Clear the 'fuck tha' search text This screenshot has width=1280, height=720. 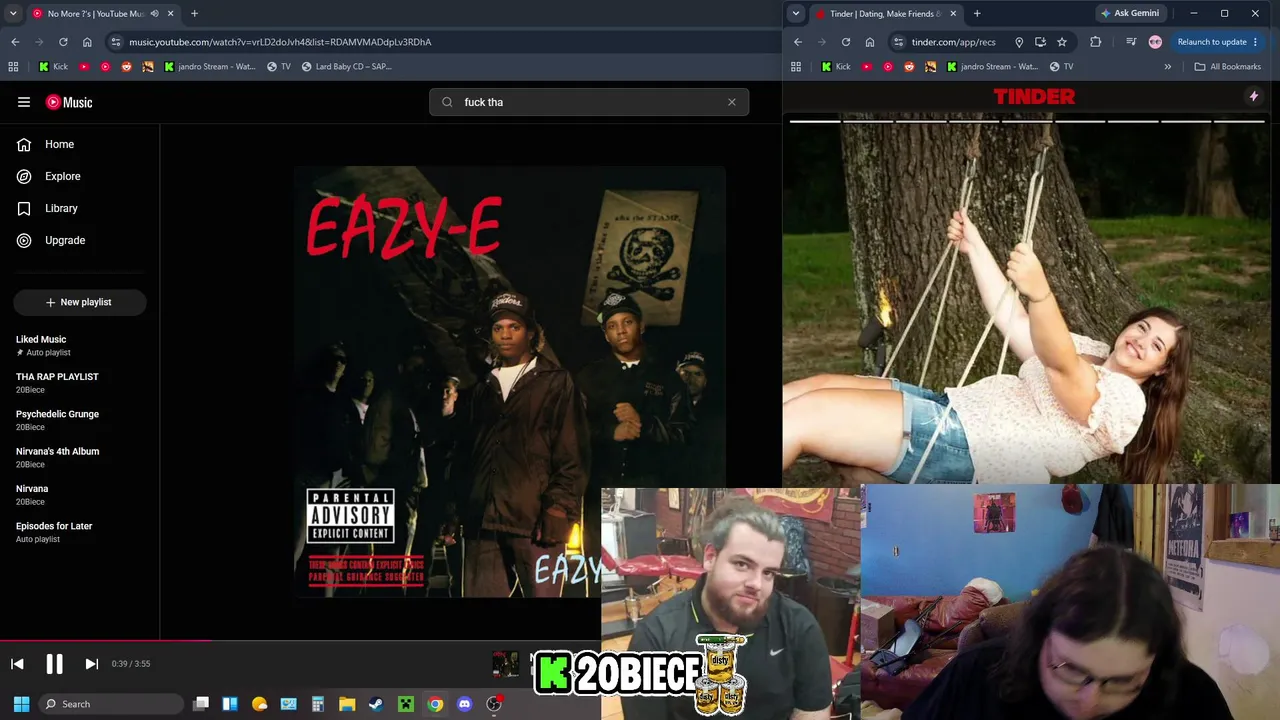[732, 102]
